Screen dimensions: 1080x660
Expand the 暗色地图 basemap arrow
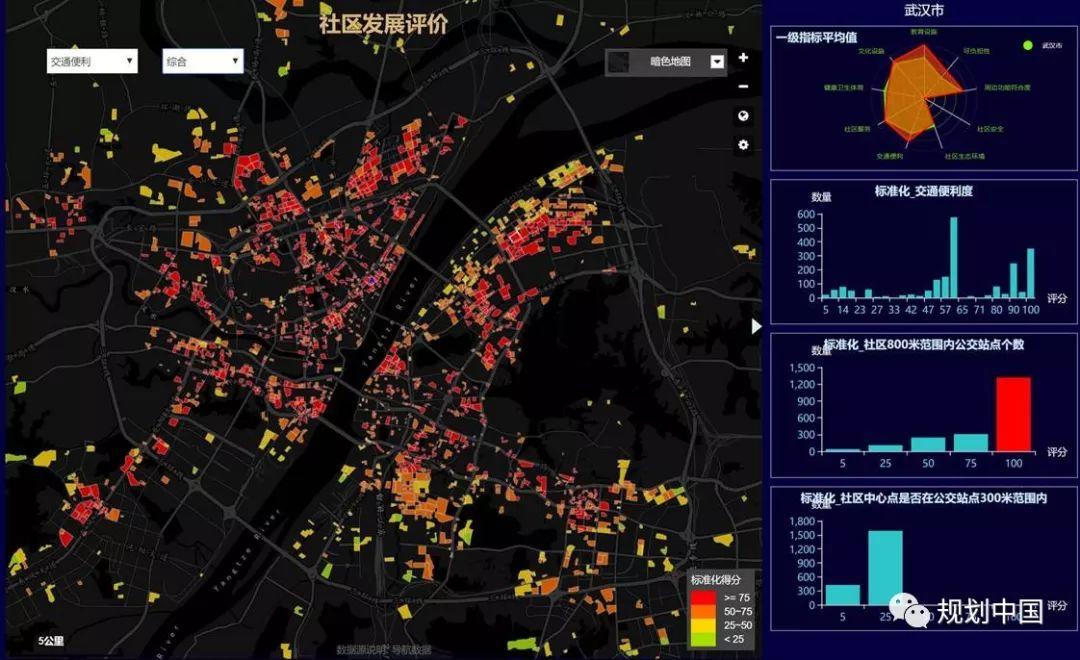coord(717,62)
